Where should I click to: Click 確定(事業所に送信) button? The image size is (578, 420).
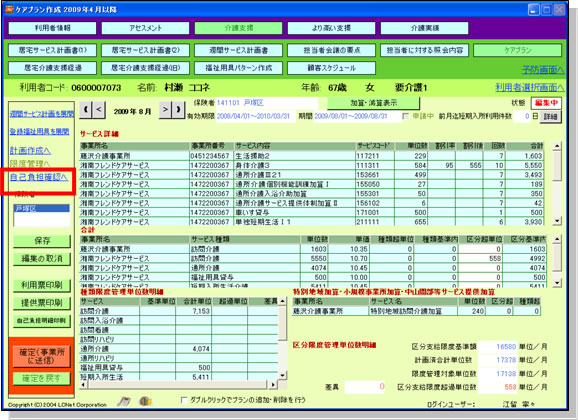point(42,356)
